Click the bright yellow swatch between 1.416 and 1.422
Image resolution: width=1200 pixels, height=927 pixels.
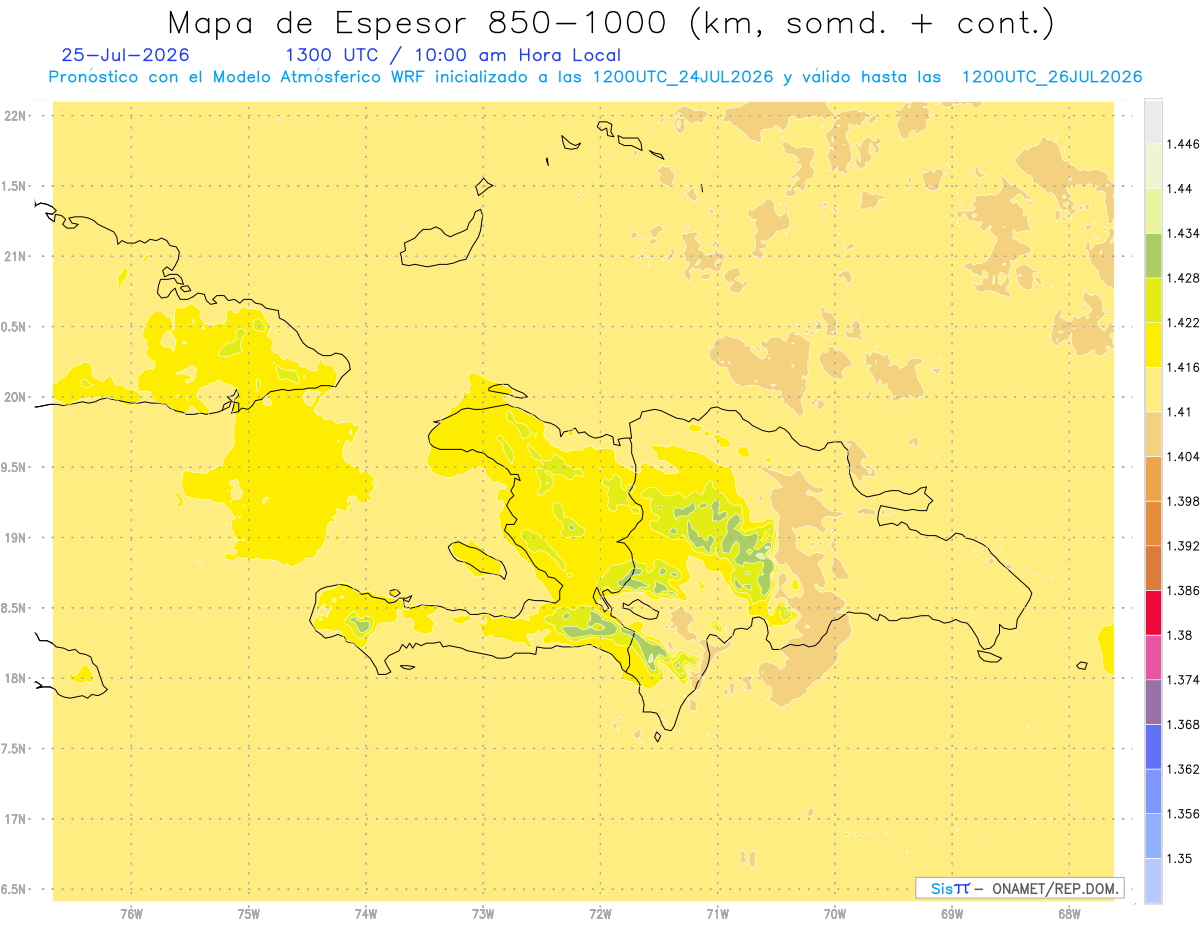point(1153,345)
